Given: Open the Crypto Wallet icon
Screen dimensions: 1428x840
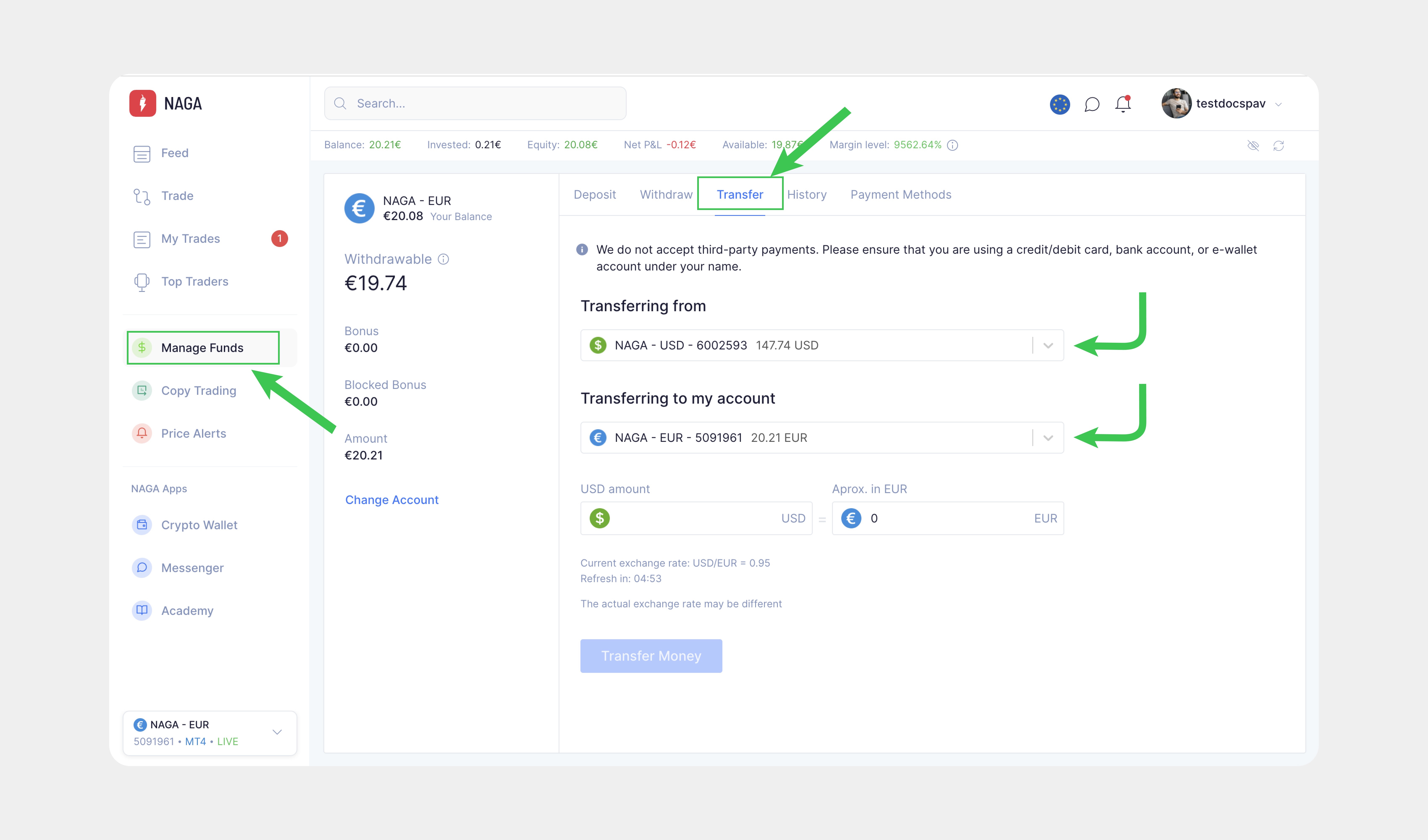Looking at the screenshot, I should pos(142,525).
